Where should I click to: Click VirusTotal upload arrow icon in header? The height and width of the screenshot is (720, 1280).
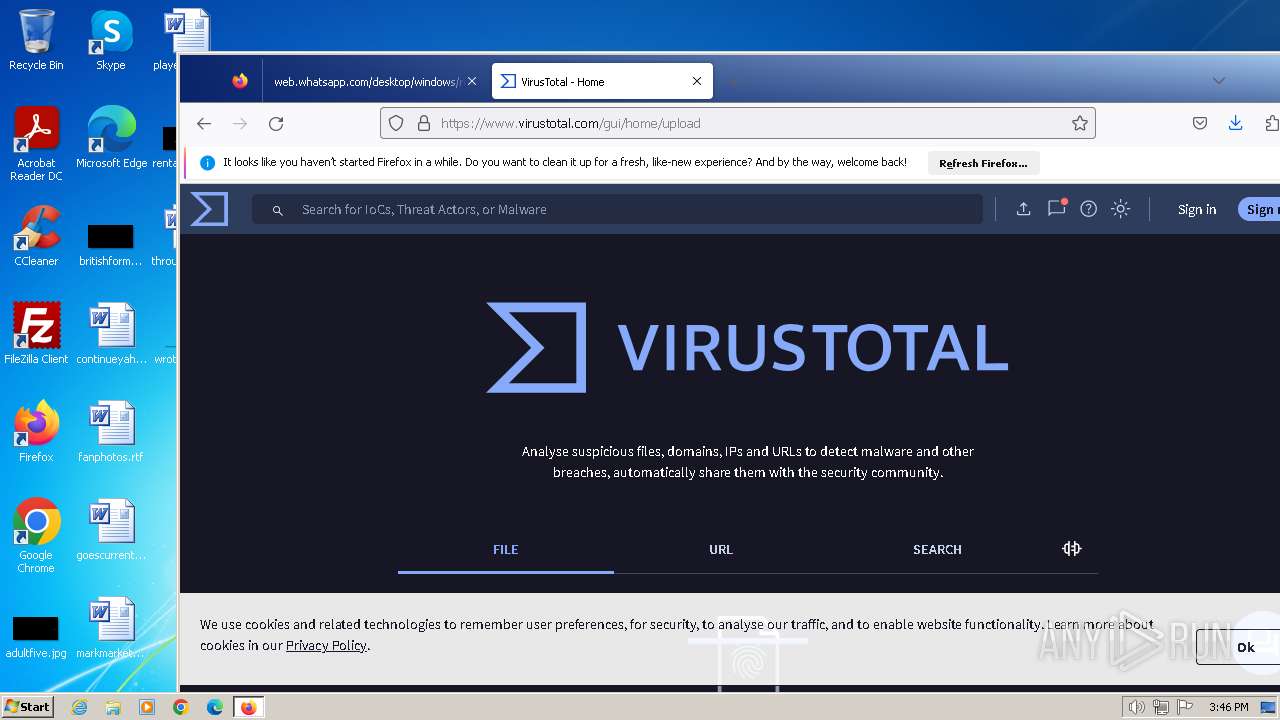1023,209
